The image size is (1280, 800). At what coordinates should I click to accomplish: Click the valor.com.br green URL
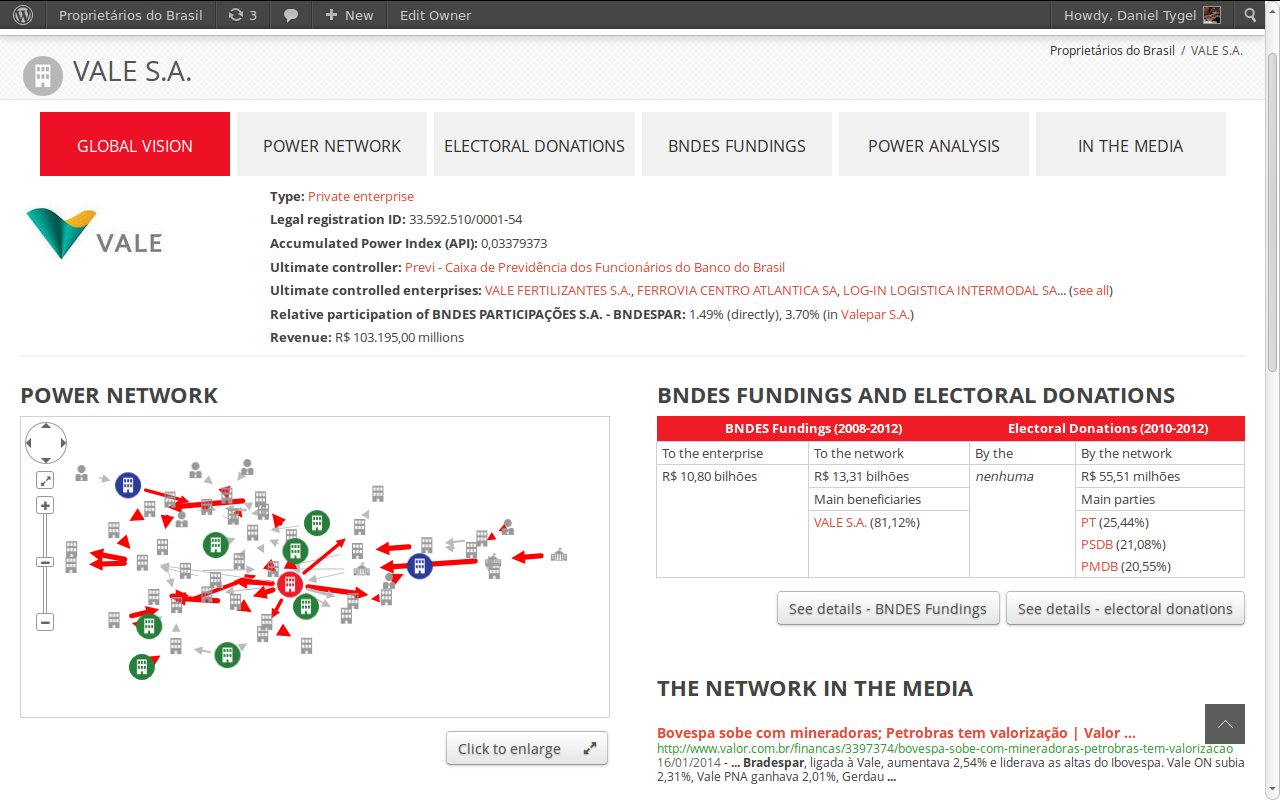(x=945, y=749)
